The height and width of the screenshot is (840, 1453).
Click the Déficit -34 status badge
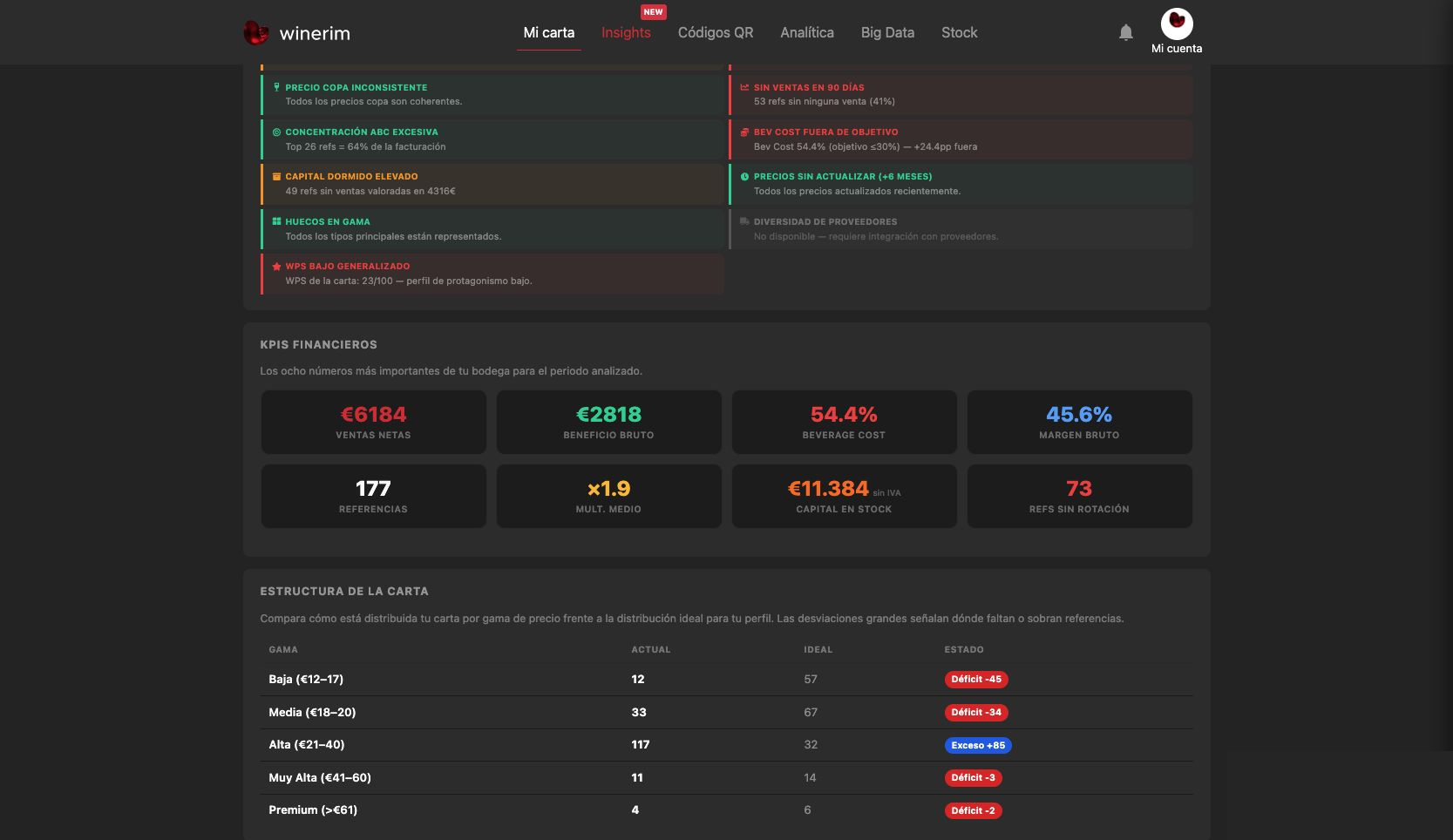click(976, 713)
